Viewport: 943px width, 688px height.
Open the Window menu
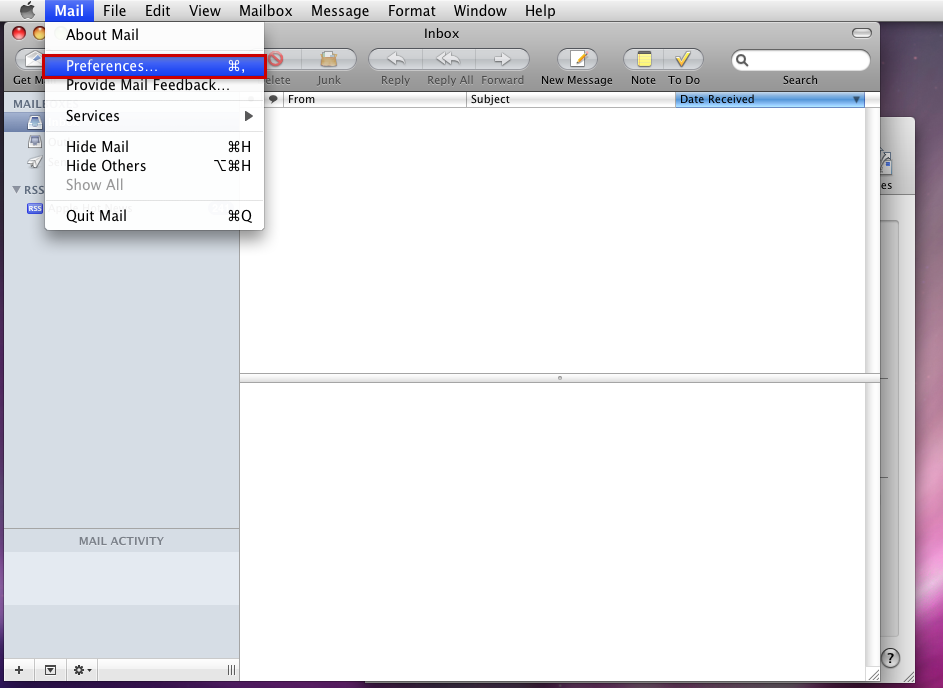point(480,11)
